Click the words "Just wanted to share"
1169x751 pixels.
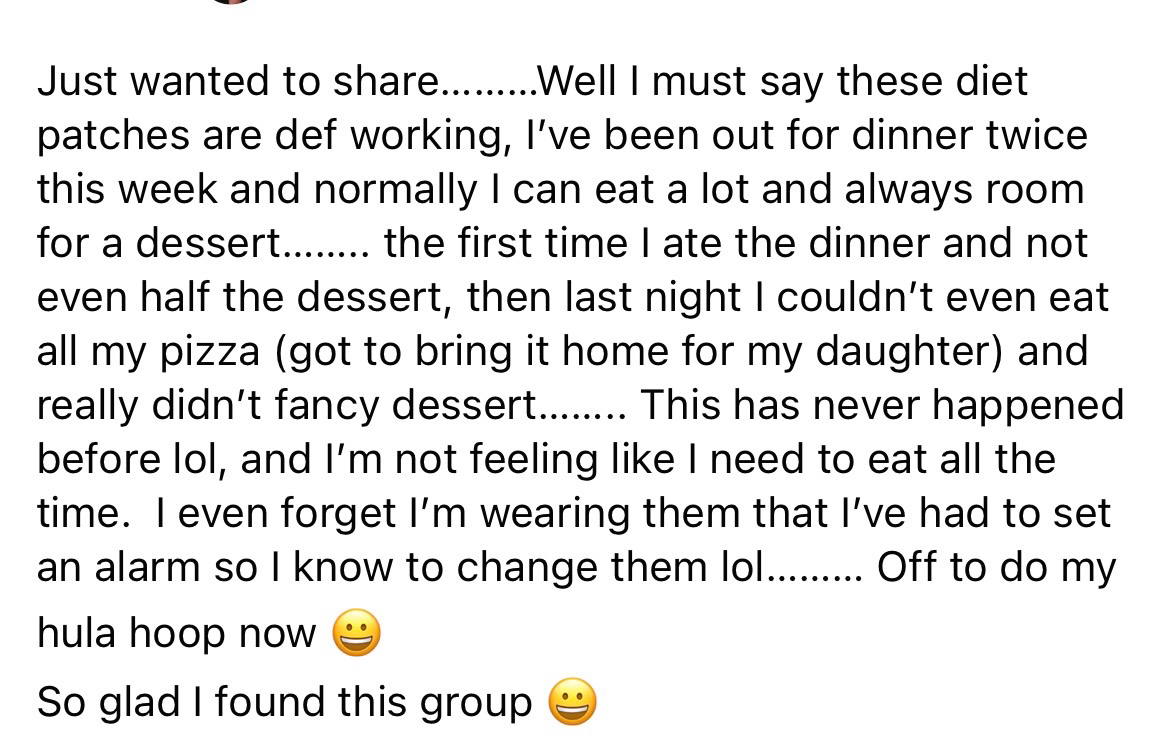[232, 82]
